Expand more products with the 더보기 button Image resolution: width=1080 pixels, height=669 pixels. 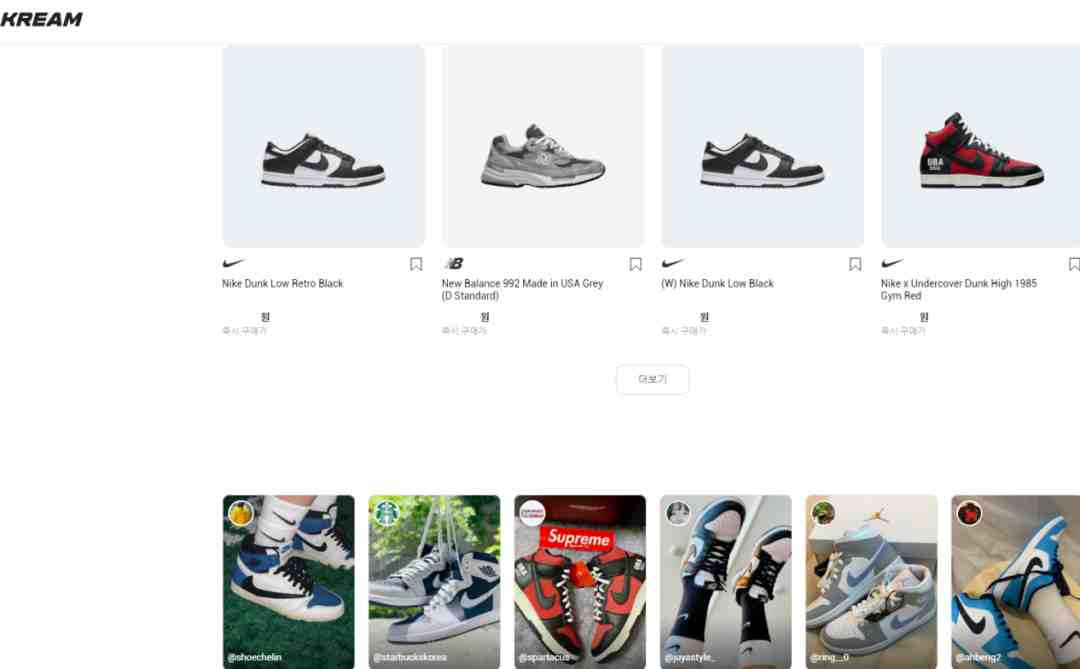(652, 380)
